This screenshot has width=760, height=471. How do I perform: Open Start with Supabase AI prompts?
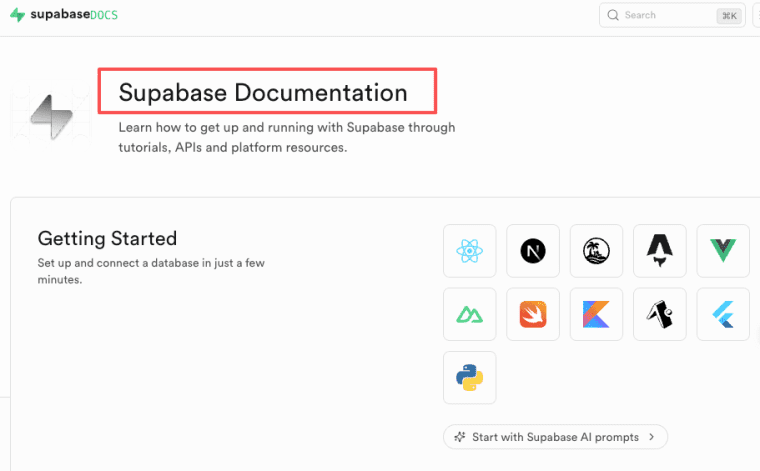click(555, 437)
